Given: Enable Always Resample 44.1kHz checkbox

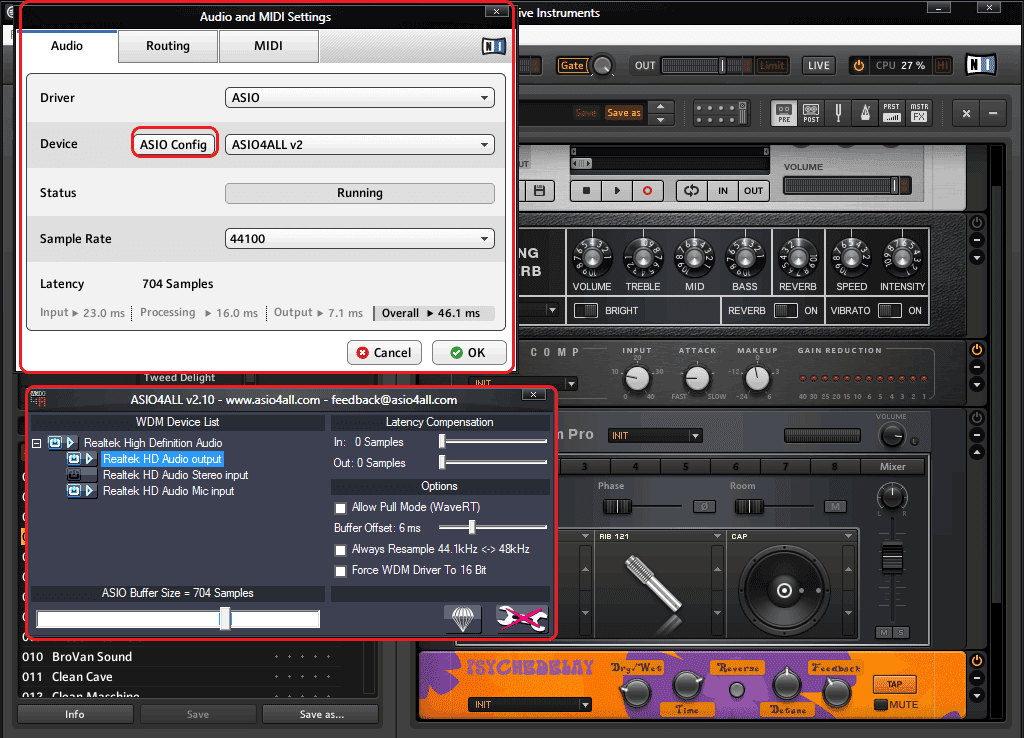Looking at the screenshot, I should 340,550.
